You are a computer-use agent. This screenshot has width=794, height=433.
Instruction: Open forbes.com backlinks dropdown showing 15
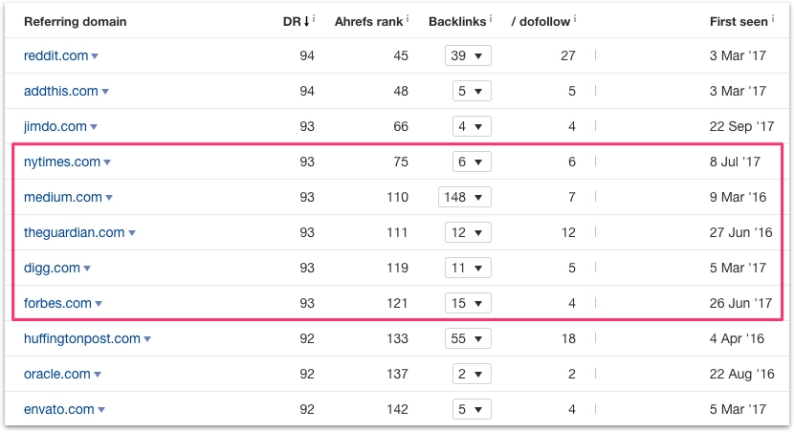(468, 304)
